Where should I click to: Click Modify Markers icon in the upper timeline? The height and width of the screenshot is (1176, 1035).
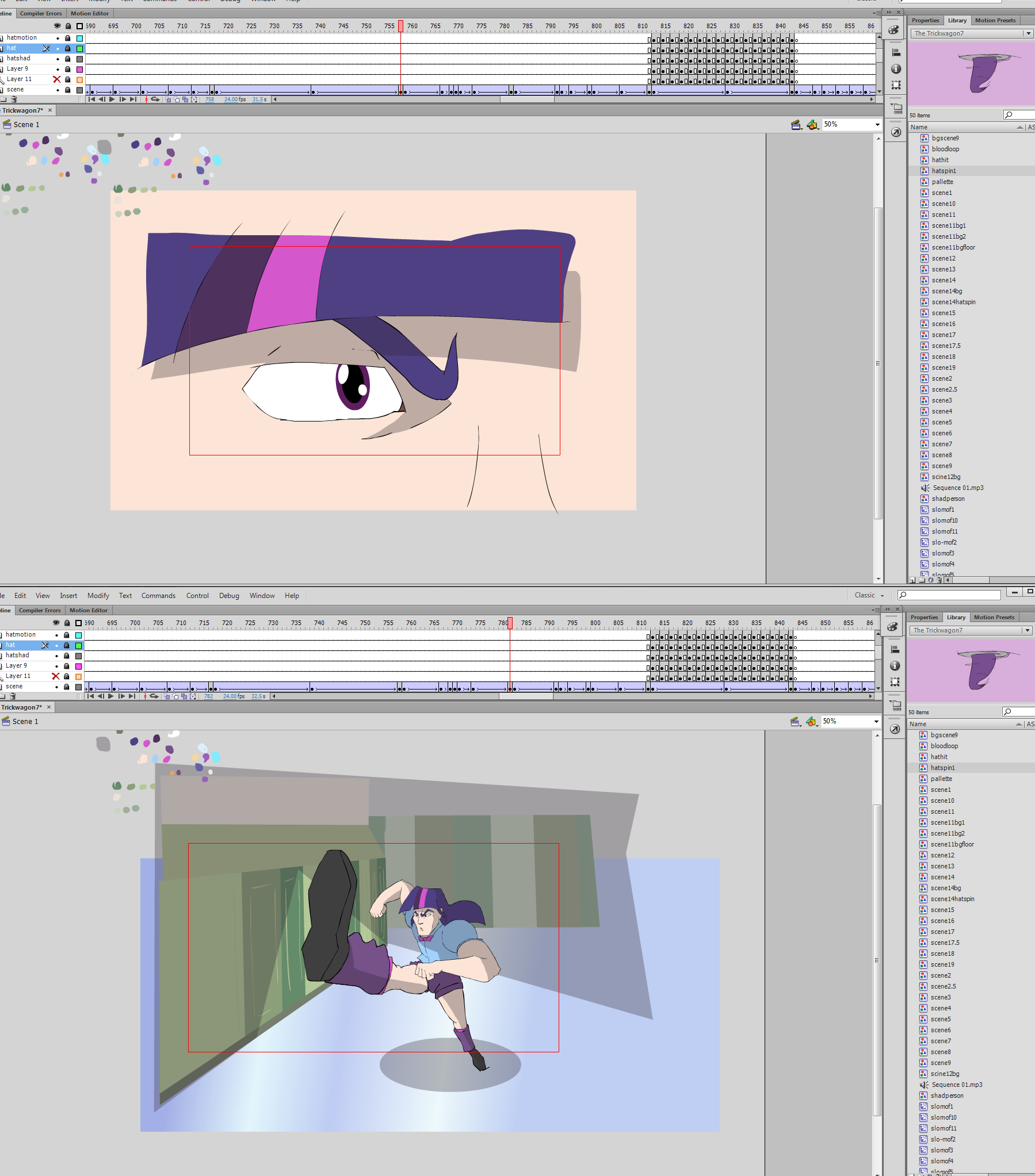194,99
